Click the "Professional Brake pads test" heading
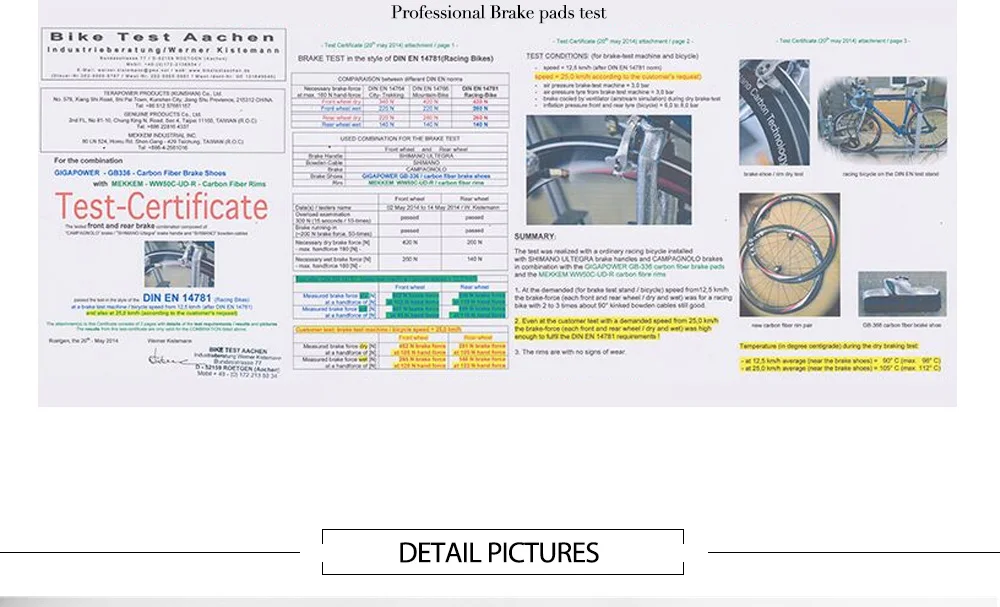The width and height of the screenshot is (1000, 607). [x=499, y=13]
